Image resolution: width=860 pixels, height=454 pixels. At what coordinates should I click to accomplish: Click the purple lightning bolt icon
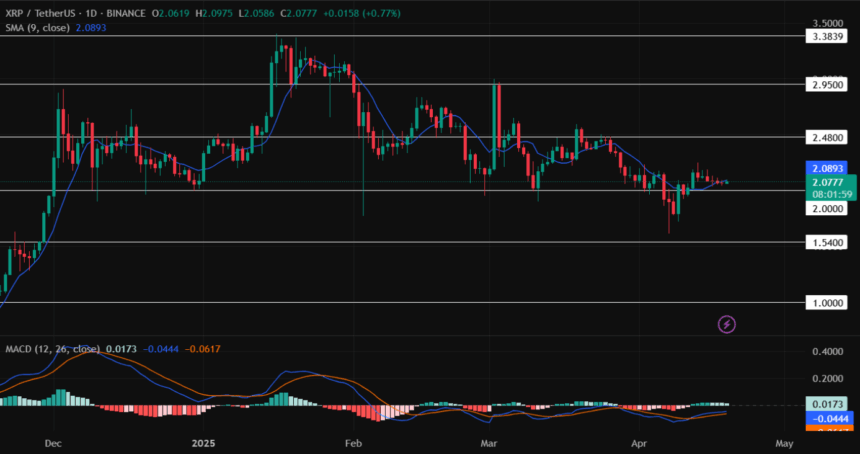727,325
